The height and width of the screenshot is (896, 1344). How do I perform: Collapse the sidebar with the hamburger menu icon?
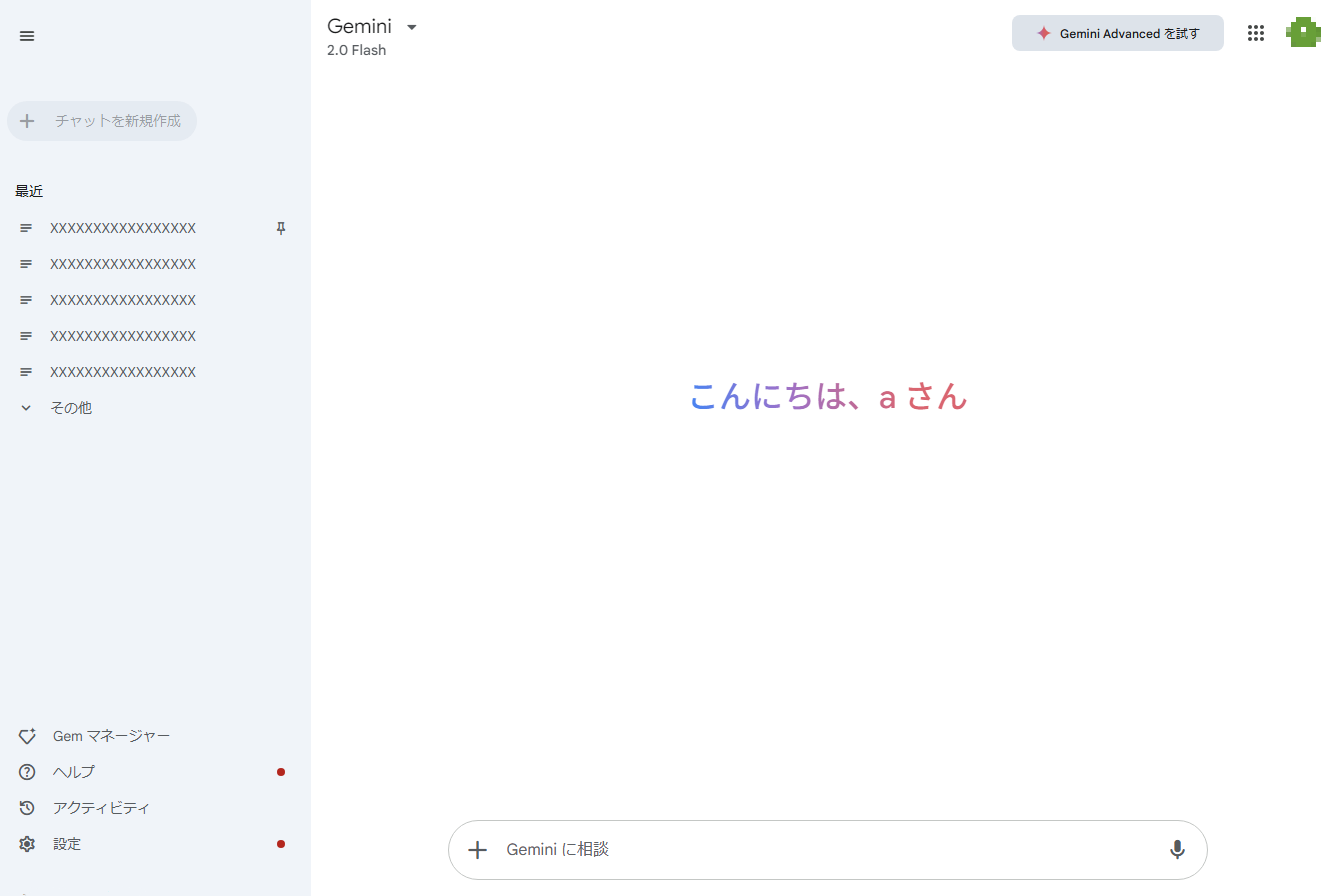pyautogui.click(x=27, y=36)
